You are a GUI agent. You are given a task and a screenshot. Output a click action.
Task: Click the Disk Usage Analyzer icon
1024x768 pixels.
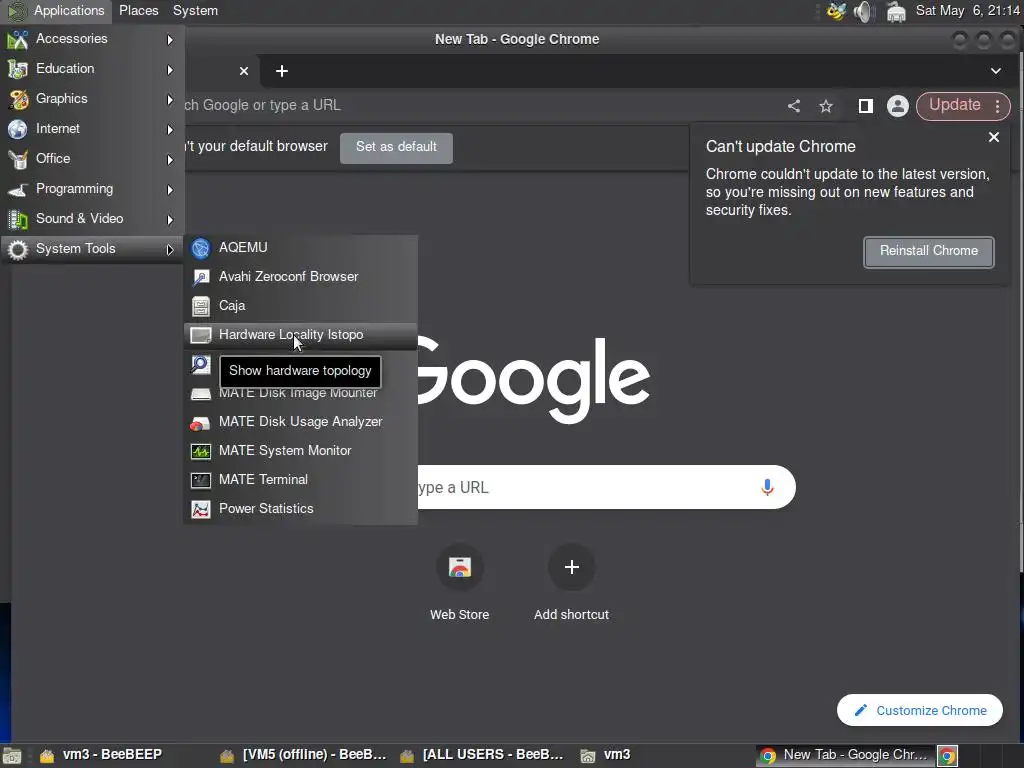200,423
